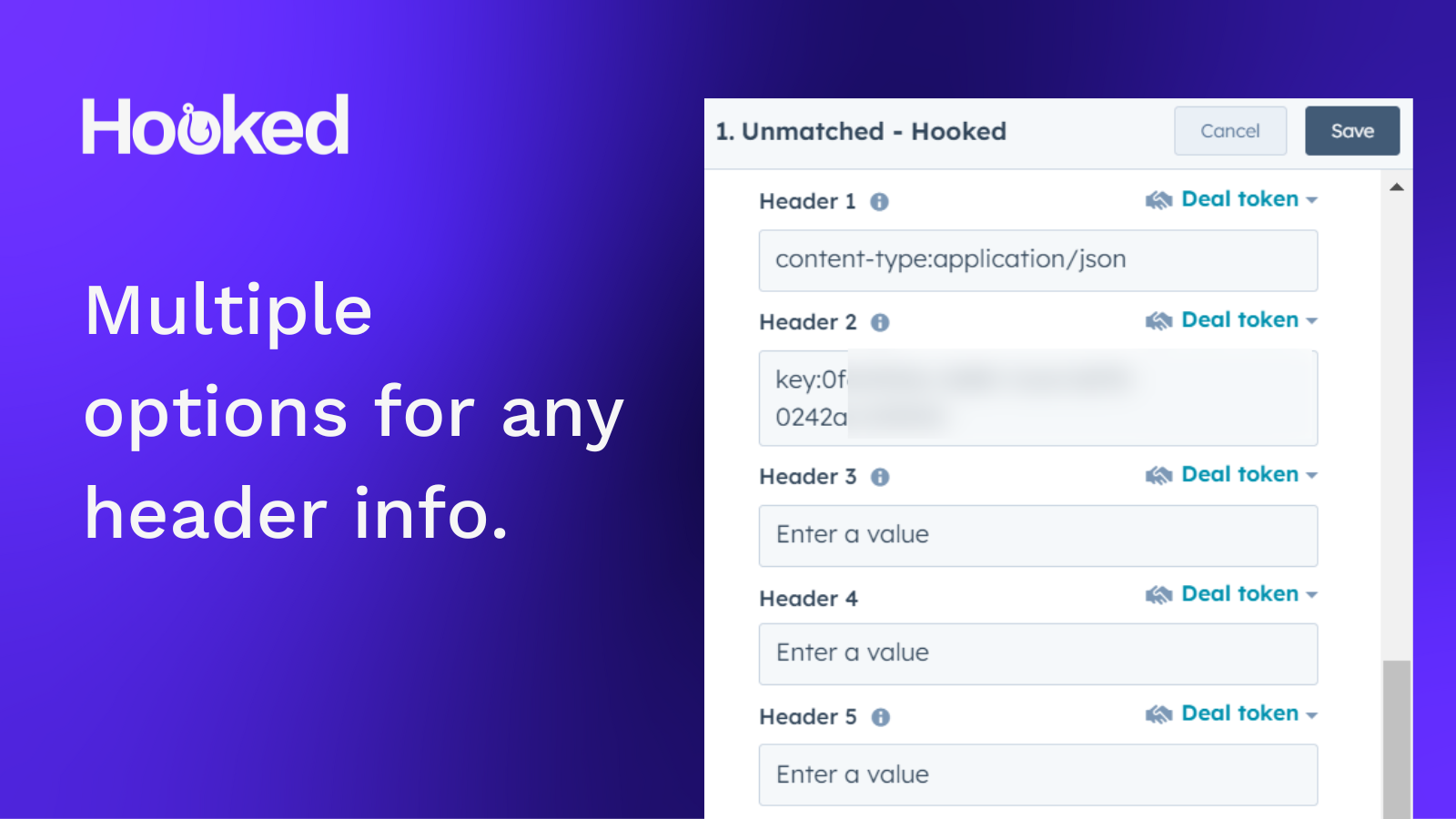Screen dimensions: 1456x819
Task: Click the handshake icon beside Header 4's Deal token
Action: 1158,593
